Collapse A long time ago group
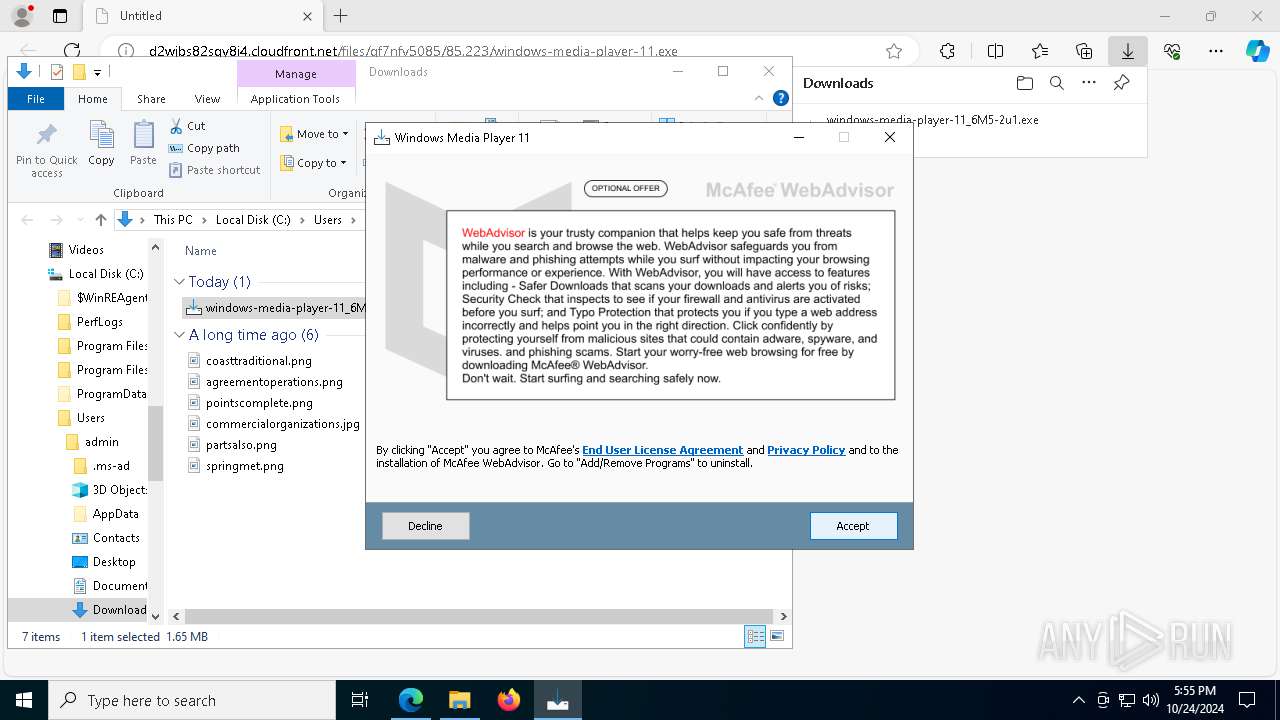The width and height of the screenshot is (1280, 720). (x=180, y=335)
